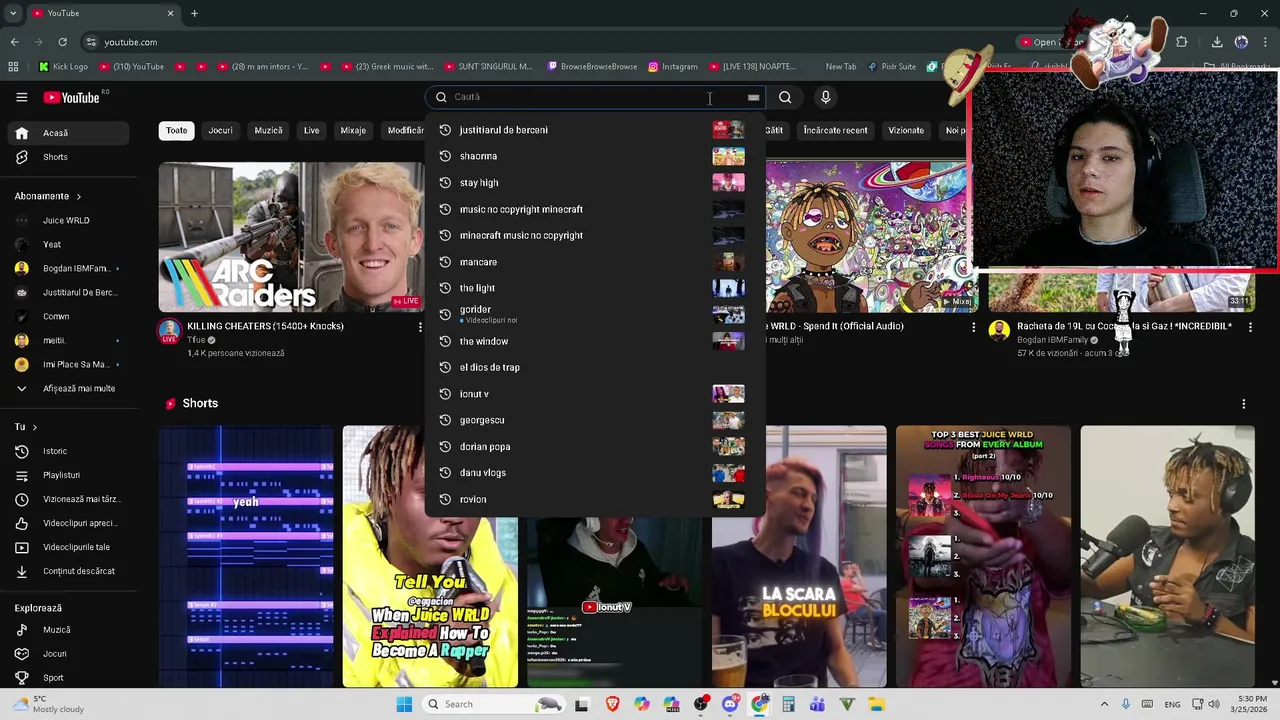Screen dimensions: 1280x720
Task: Choose suggestion dorian popa
Action: coord(595,447)
